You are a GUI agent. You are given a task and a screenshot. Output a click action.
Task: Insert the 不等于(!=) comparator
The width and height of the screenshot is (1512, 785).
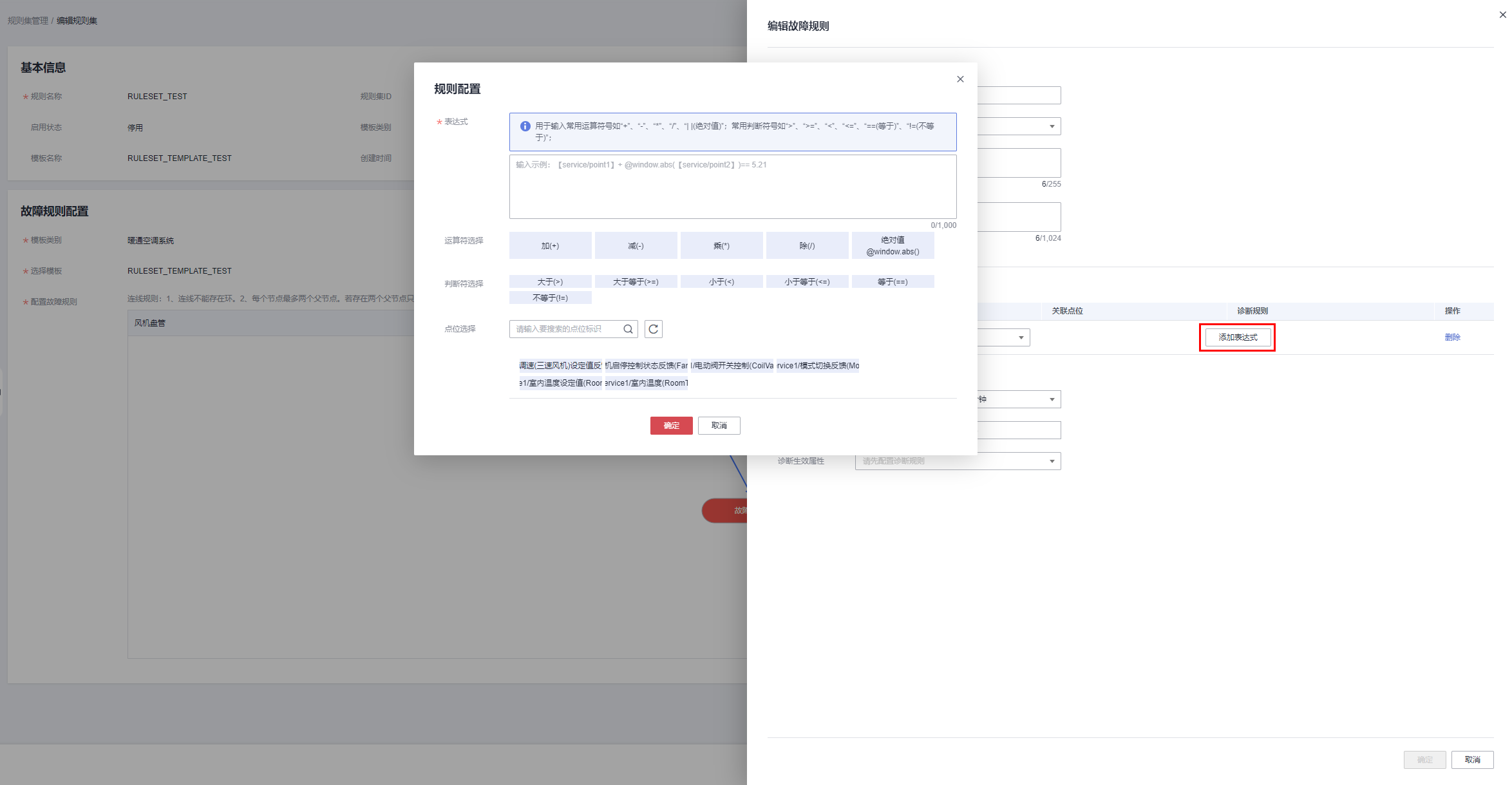tap(550, 298)
